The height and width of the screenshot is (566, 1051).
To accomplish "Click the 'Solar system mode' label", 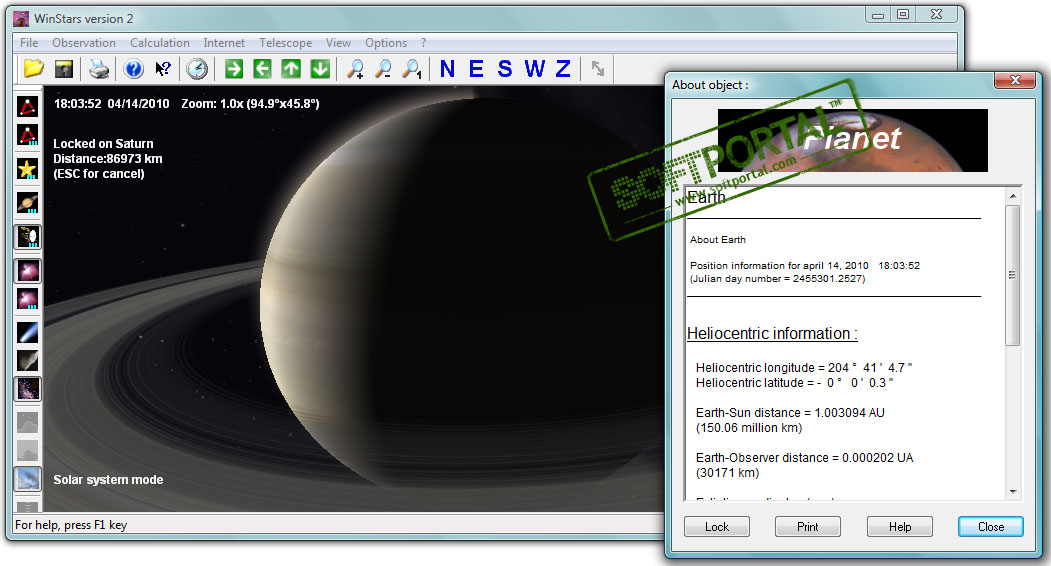I will (x=109, y=479).
